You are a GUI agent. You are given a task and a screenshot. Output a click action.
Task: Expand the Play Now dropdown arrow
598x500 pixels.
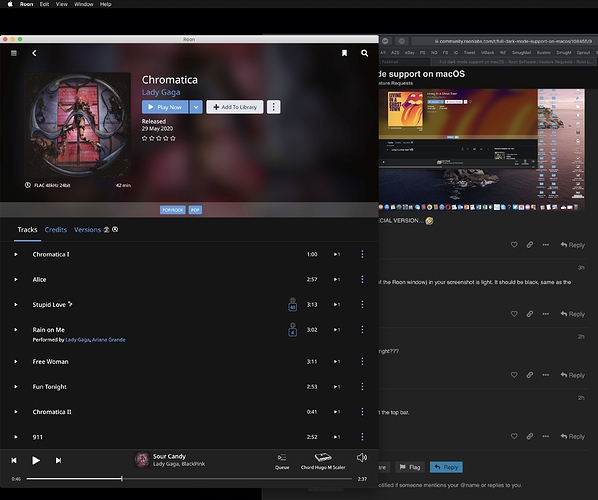click(x=196, y=107)
